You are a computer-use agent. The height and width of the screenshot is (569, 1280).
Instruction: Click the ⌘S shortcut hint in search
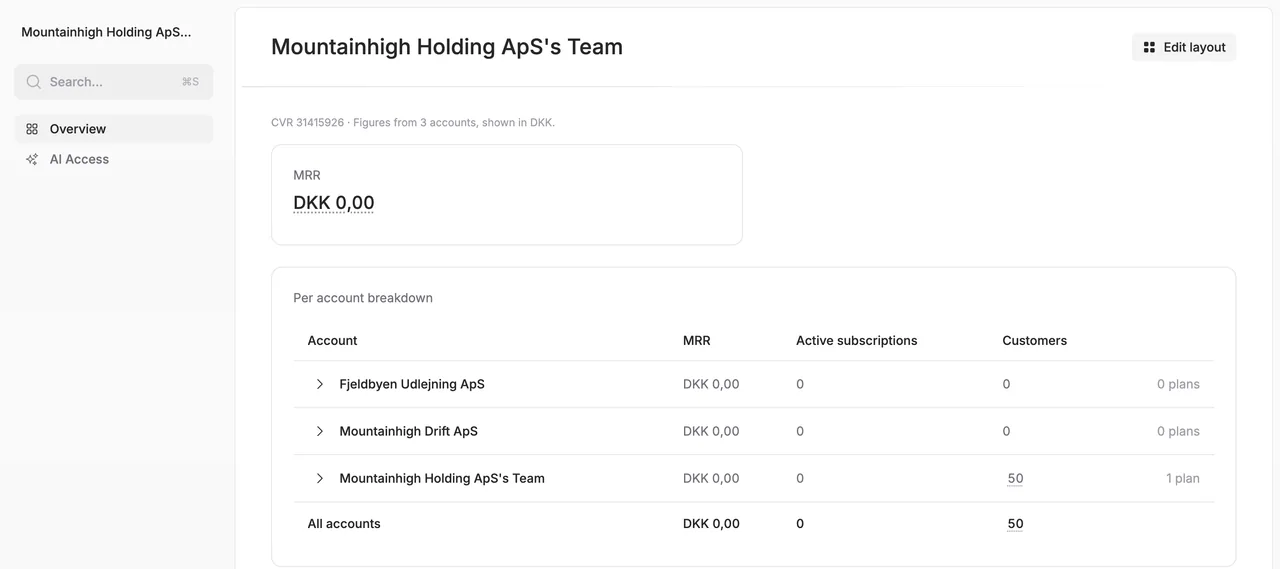point(190,82)
